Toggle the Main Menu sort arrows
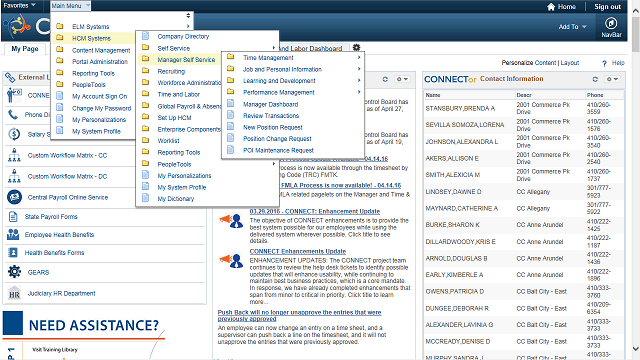The image size is (640, 360). click(x=188, y=16)
